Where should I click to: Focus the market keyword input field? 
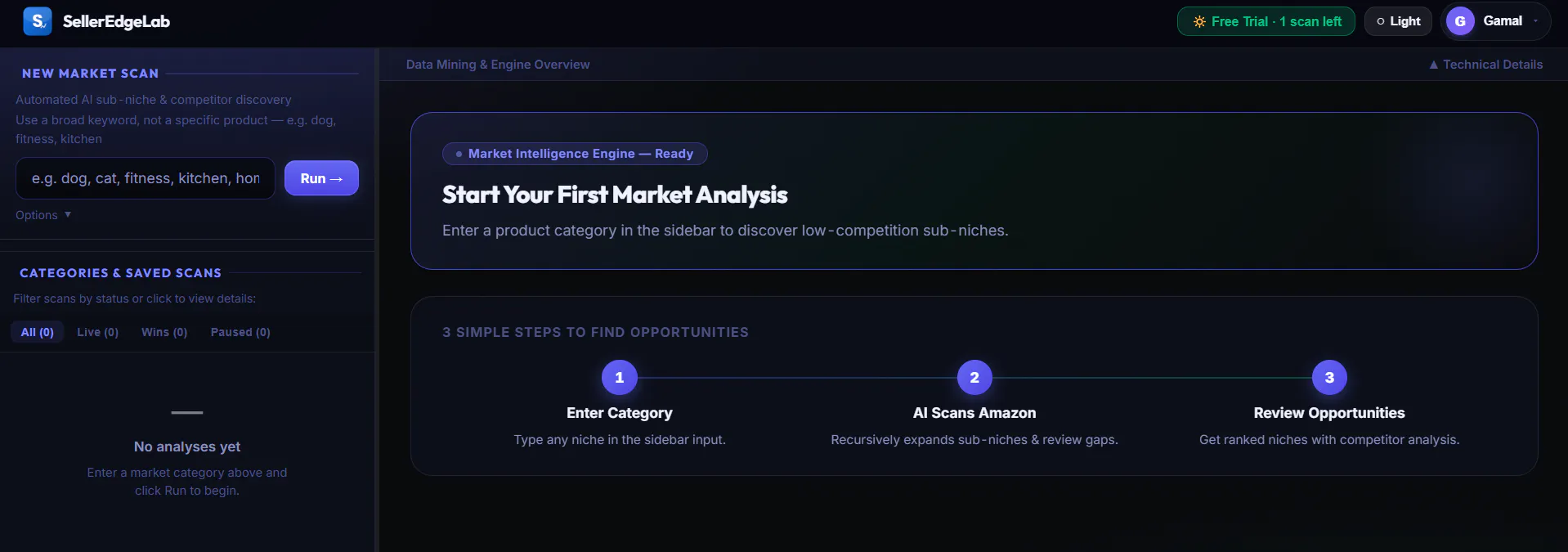point(146,178)
